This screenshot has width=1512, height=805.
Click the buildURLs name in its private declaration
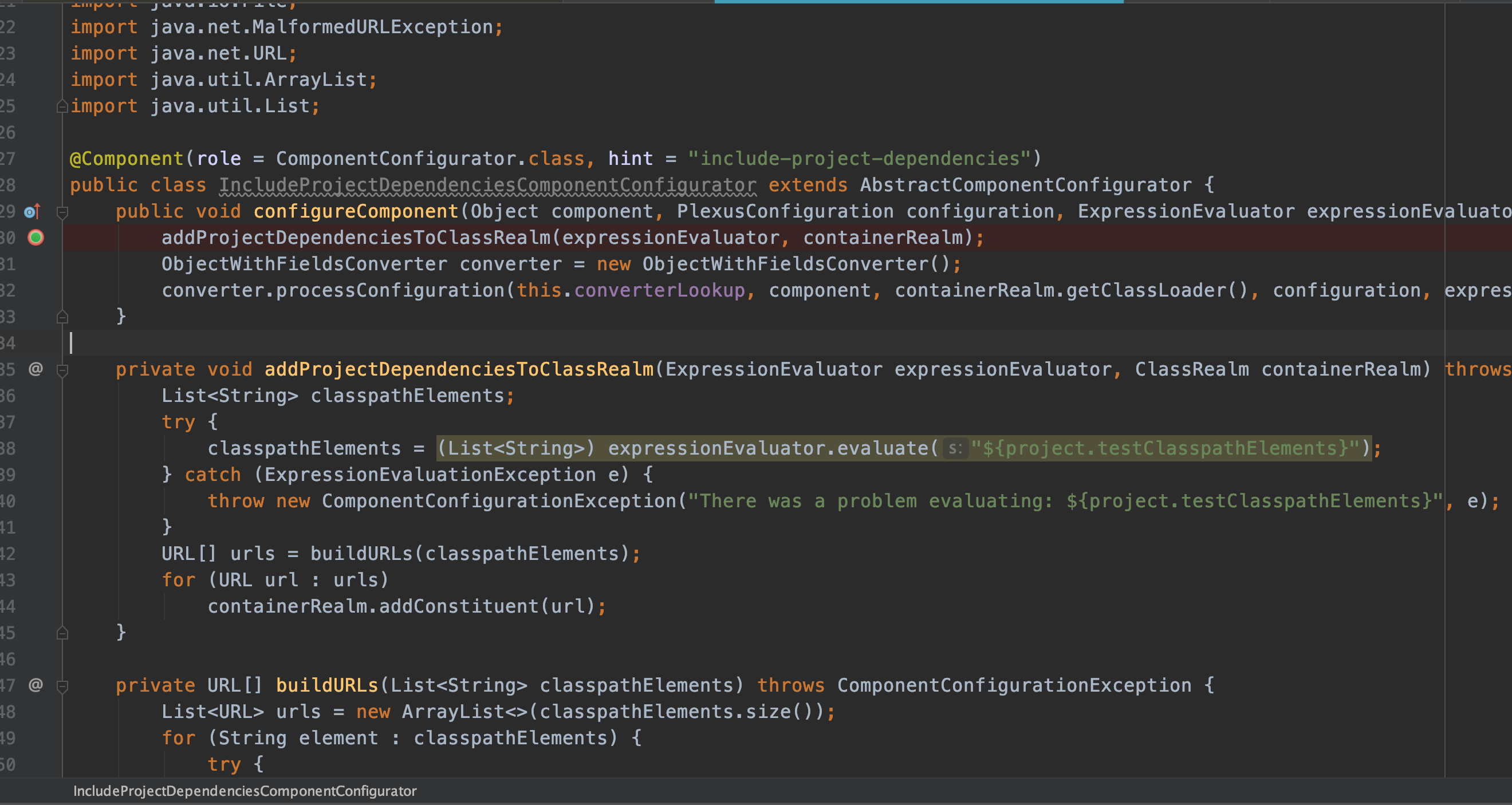[327, 685]
